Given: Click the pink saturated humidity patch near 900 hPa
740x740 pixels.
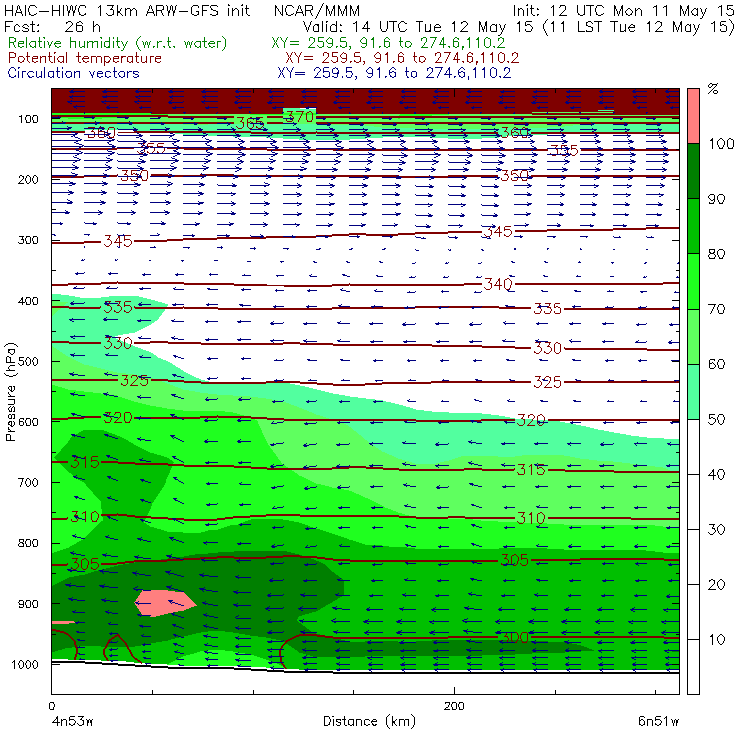Looking at the screenshot, I should [x=165, y=603].
